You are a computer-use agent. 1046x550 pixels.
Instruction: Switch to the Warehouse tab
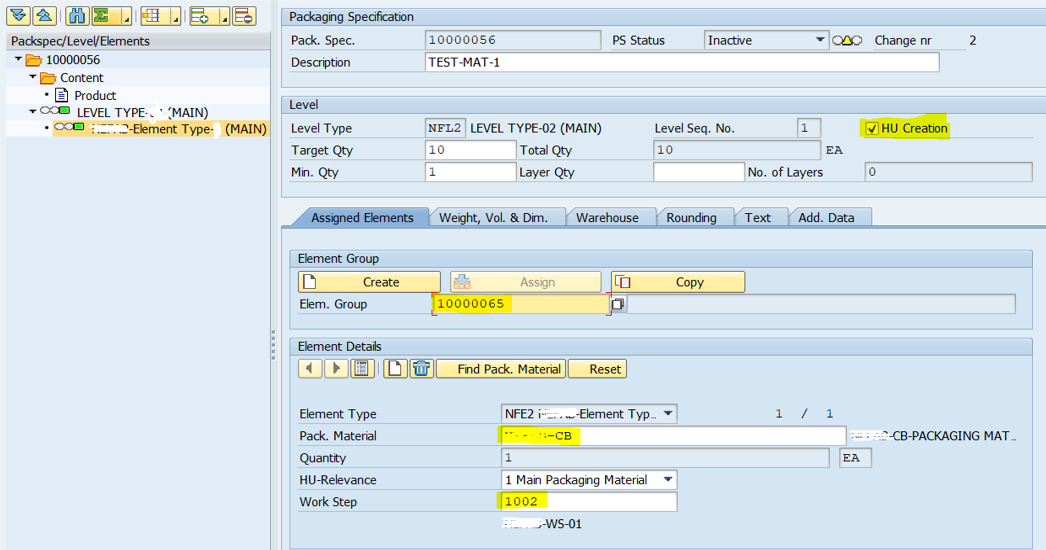pos(607,218)
